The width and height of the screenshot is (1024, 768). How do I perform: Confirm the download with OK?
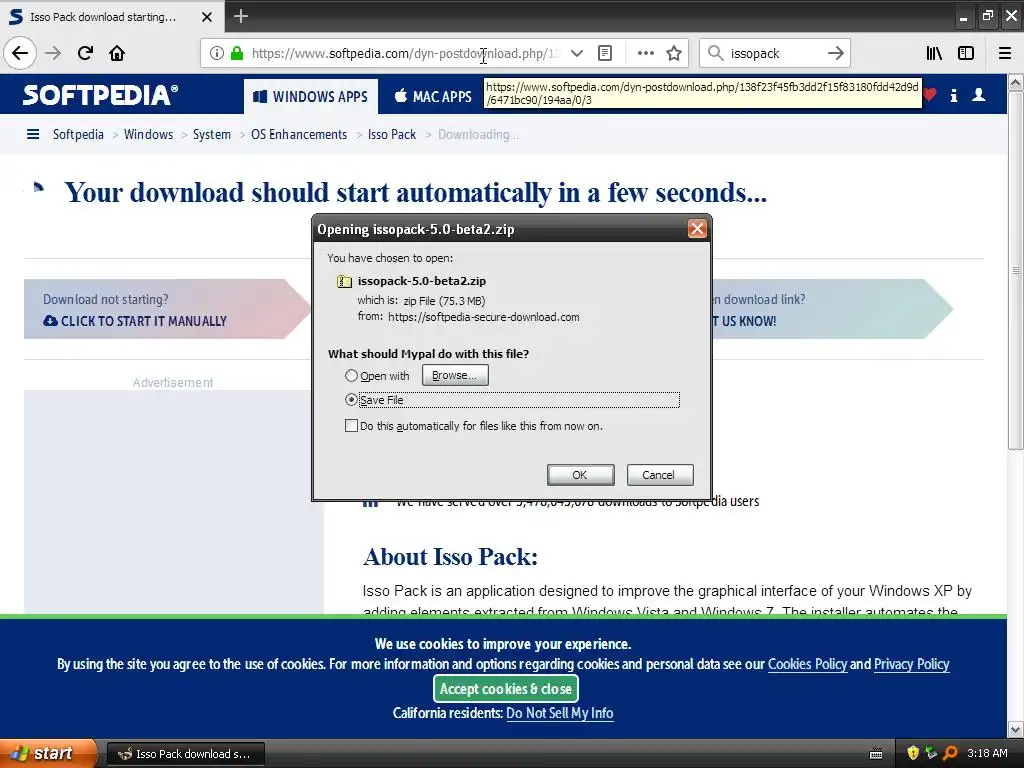coord(580,475)
